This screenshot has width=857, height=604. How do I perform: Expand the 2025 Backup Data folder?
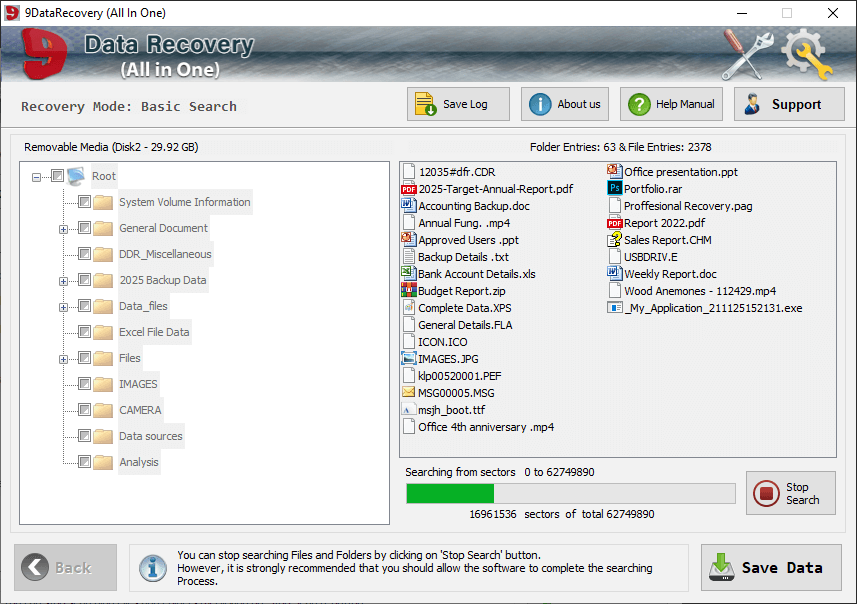point(63,282)
